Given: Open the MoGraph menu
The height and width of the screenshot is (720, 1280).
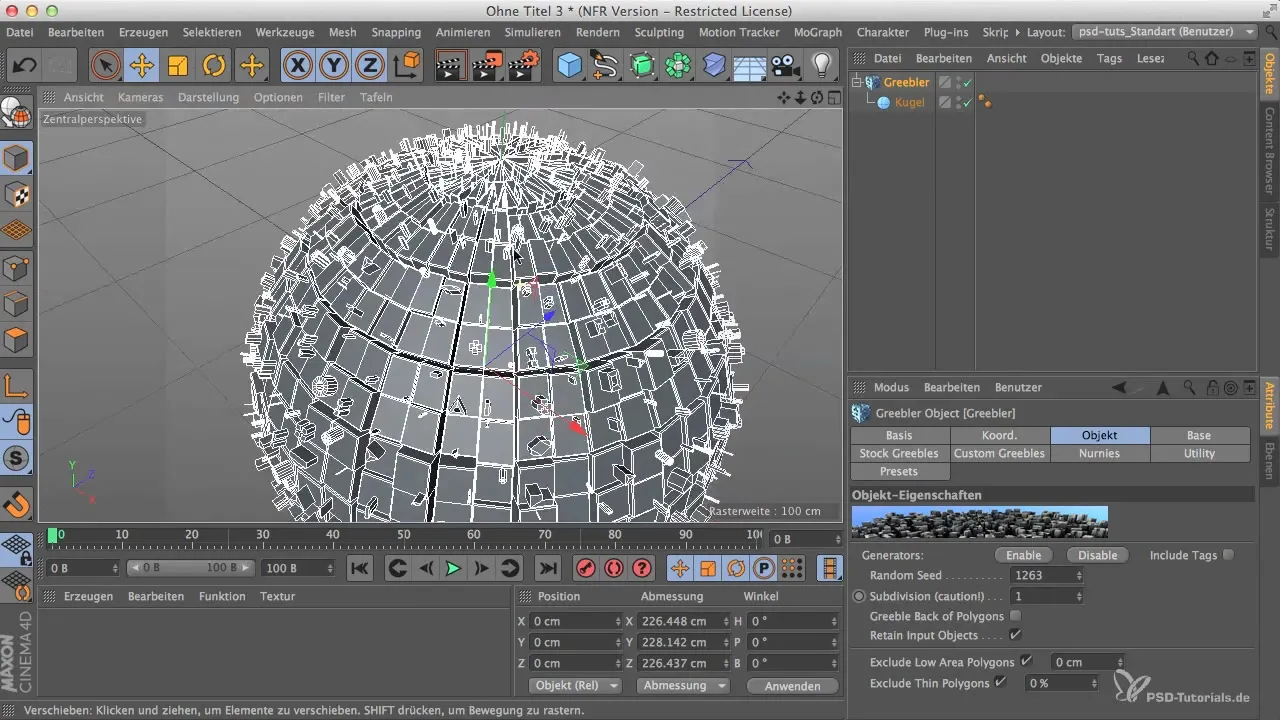Looking at the screenshot, I should pos(817,32).
